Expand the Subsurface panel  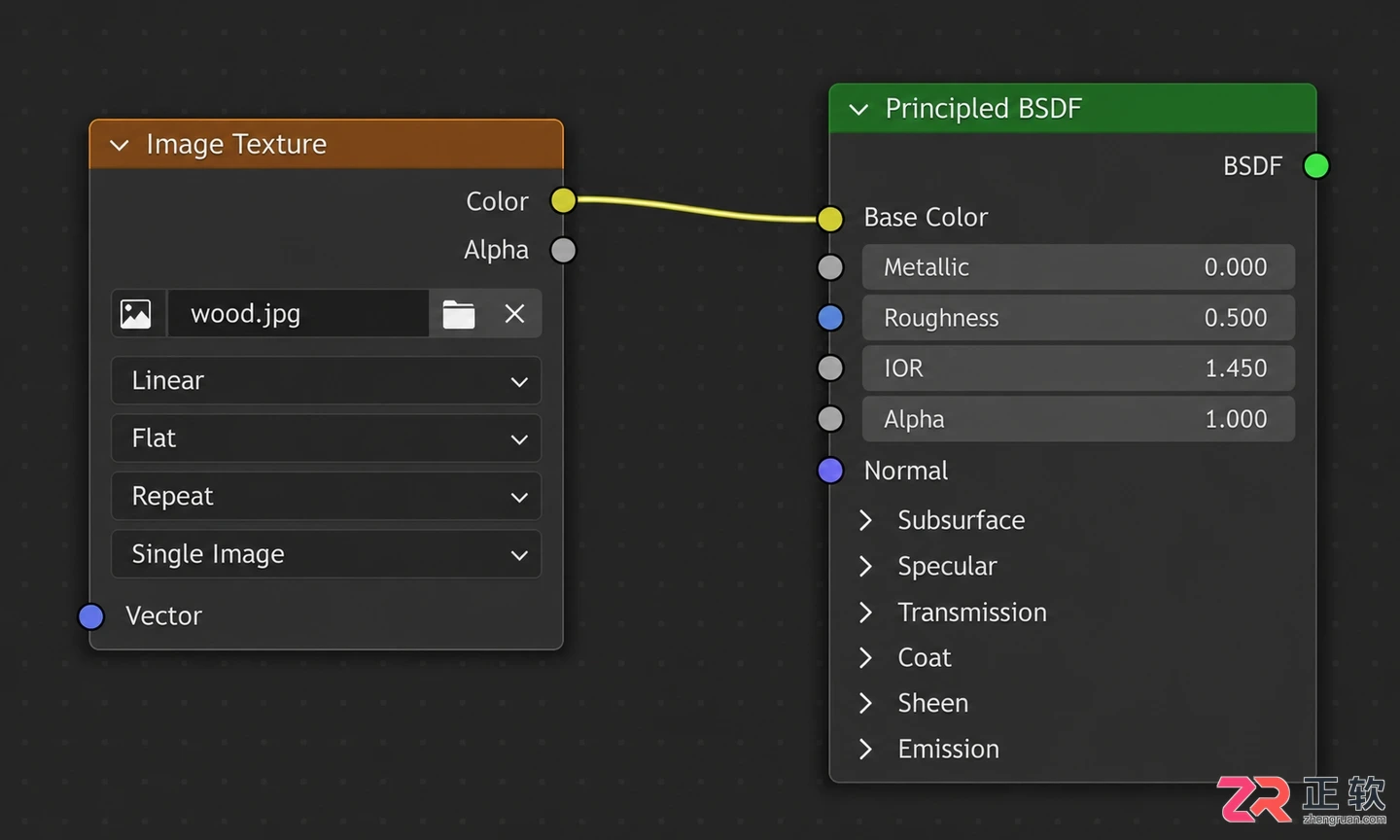click(865, 520)
